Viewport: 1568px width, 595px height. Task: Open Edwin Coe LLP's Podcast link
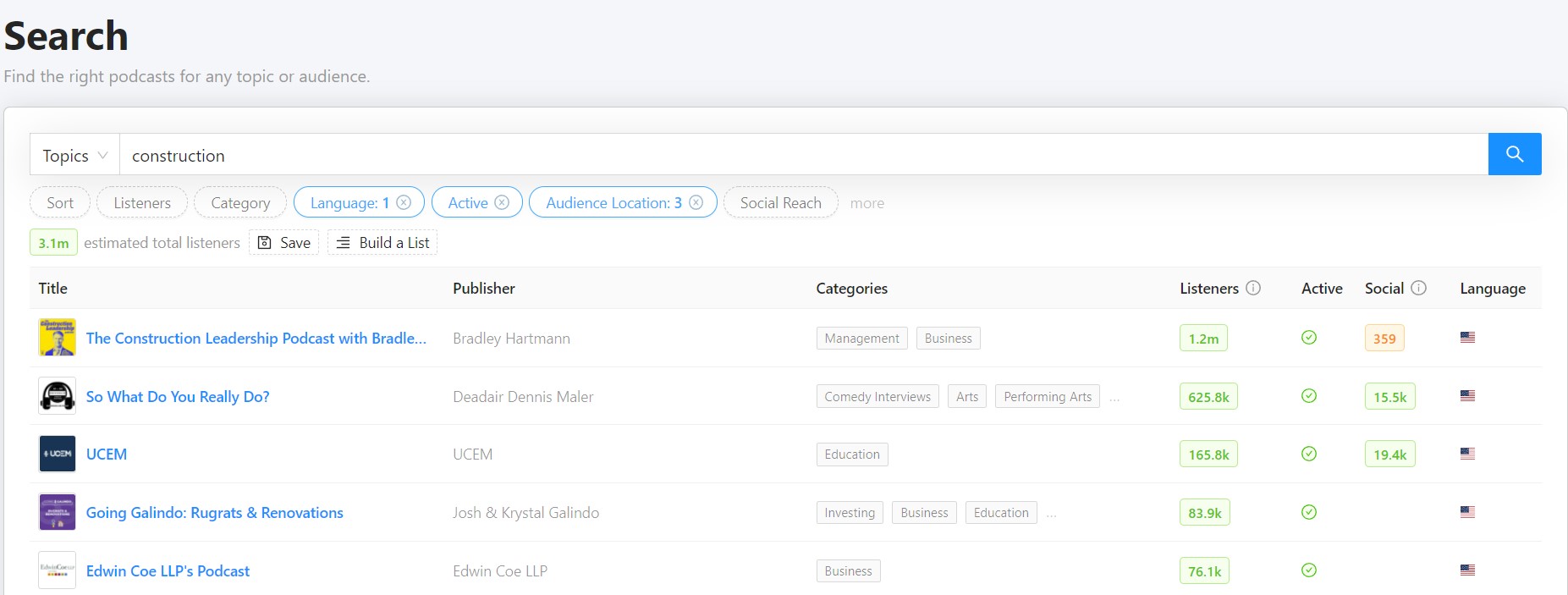coord(168,571)
